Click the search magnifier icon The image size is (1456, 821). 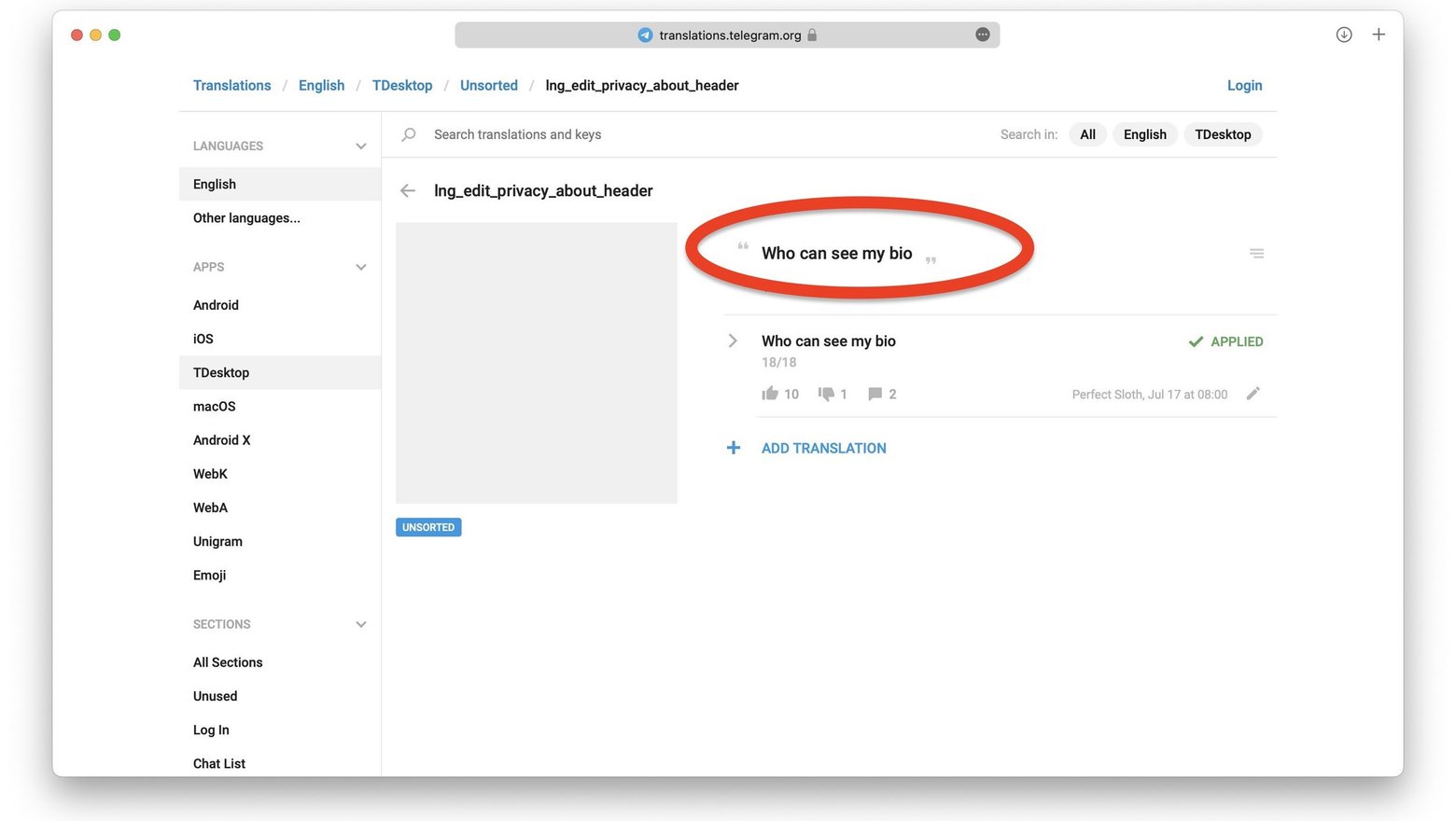click(x=408, y=134)
